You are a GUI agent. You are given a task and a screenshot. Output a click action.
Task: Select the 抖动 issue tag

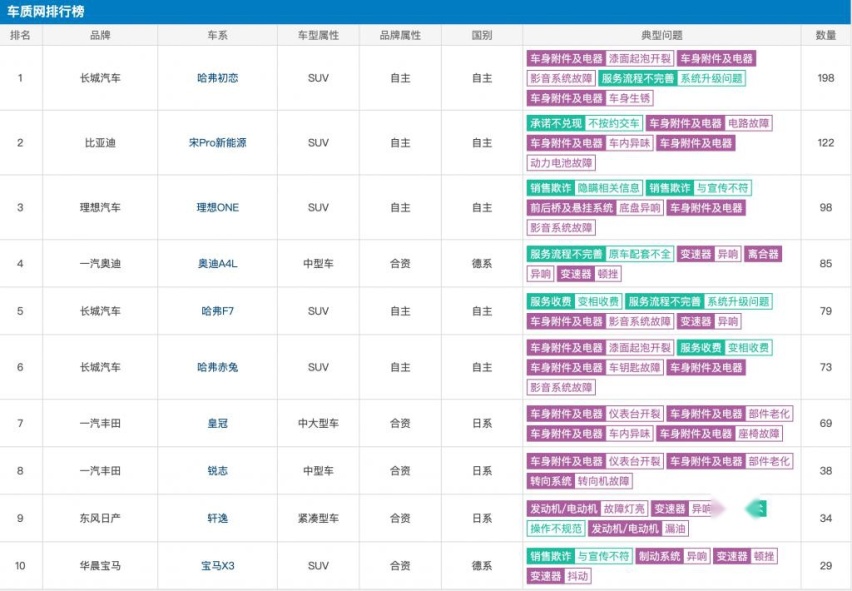pos(577,576)
